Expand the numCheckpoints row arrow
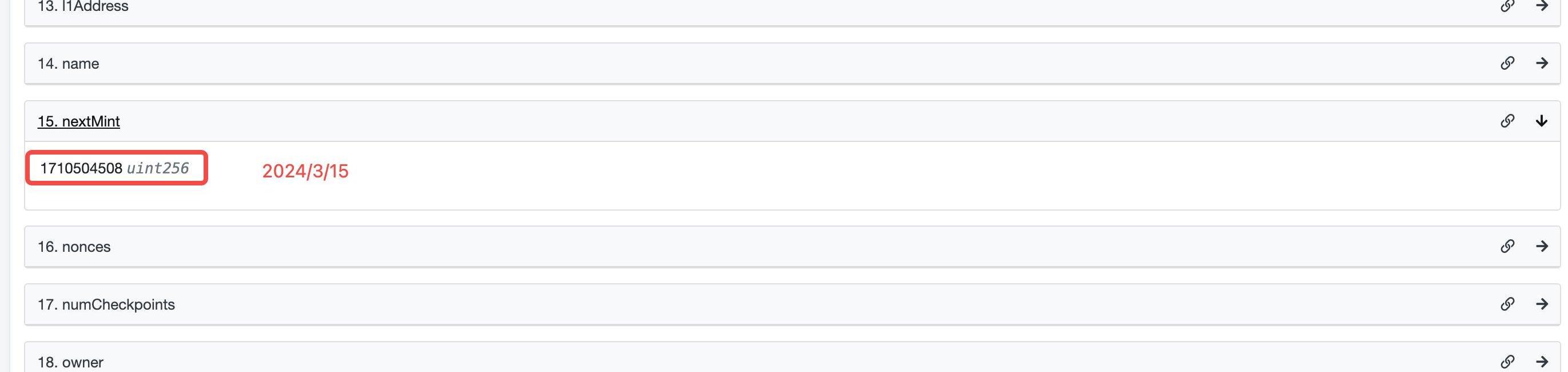This screenshot has width=1568, height=372. click(x=1542, y=304)
